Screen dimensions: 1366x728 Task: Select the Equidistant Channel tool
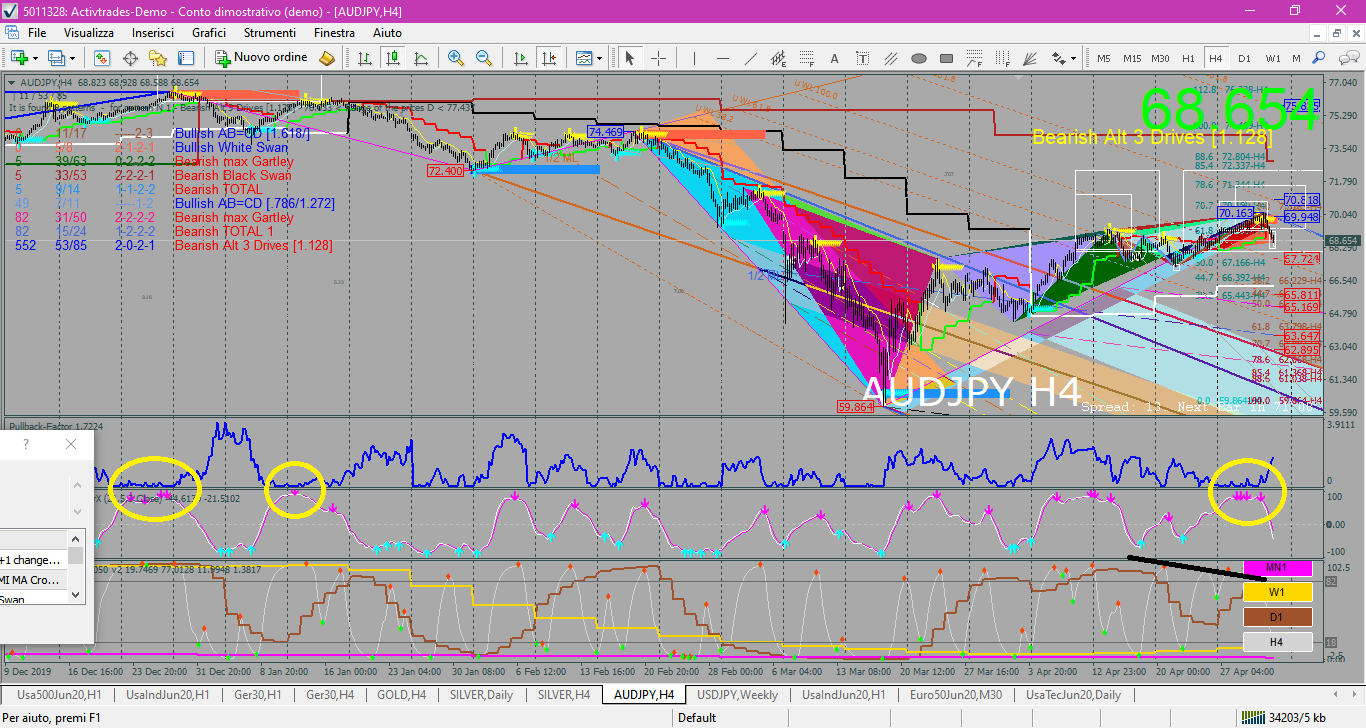(779, 58)
